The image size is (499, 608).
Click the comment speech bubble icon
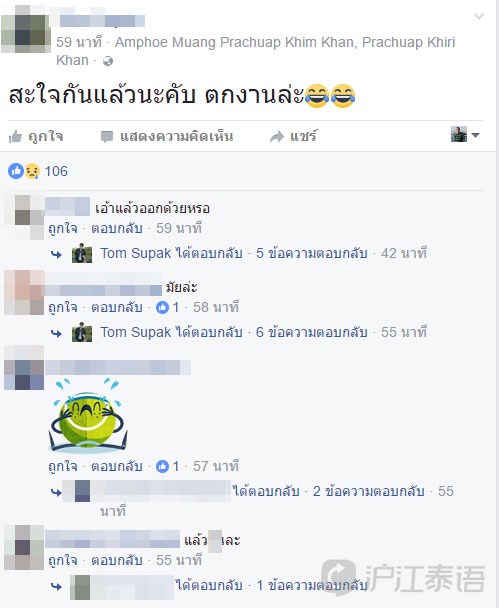107,136
